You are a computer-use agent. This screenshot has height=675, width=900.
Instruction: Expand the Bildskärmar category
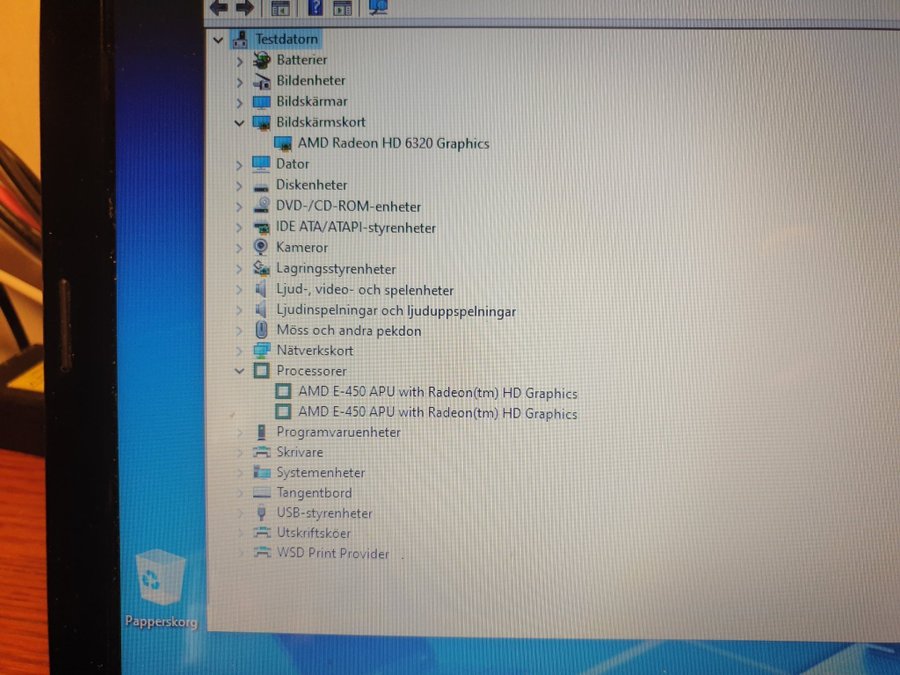[x=240, y=103]
